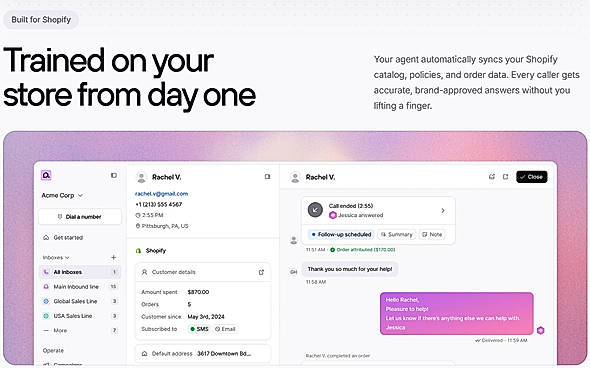This screenshot has width=590, height=368.
Task: Click the Main inbound line inbox icon
Action: [46, 286]
